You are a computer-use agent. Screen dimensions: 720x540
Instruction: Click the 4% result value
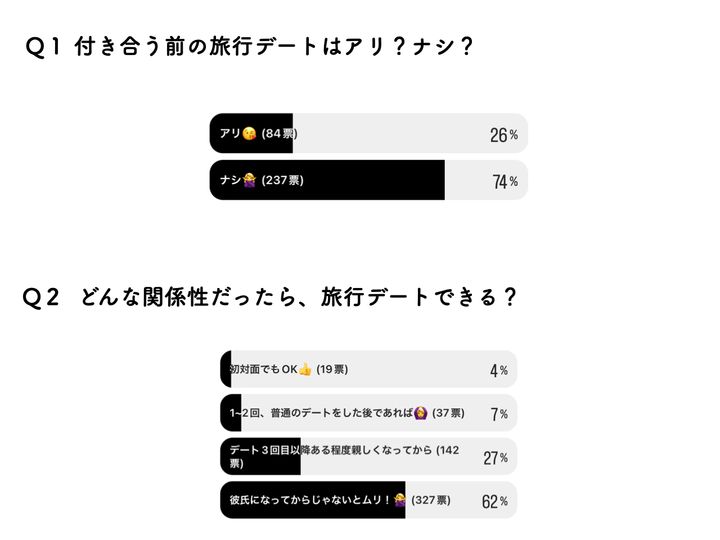click(x=498, y=370)
